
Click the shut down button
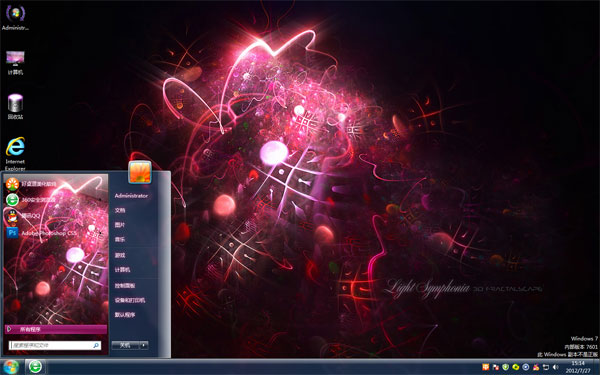coord(126,345)
